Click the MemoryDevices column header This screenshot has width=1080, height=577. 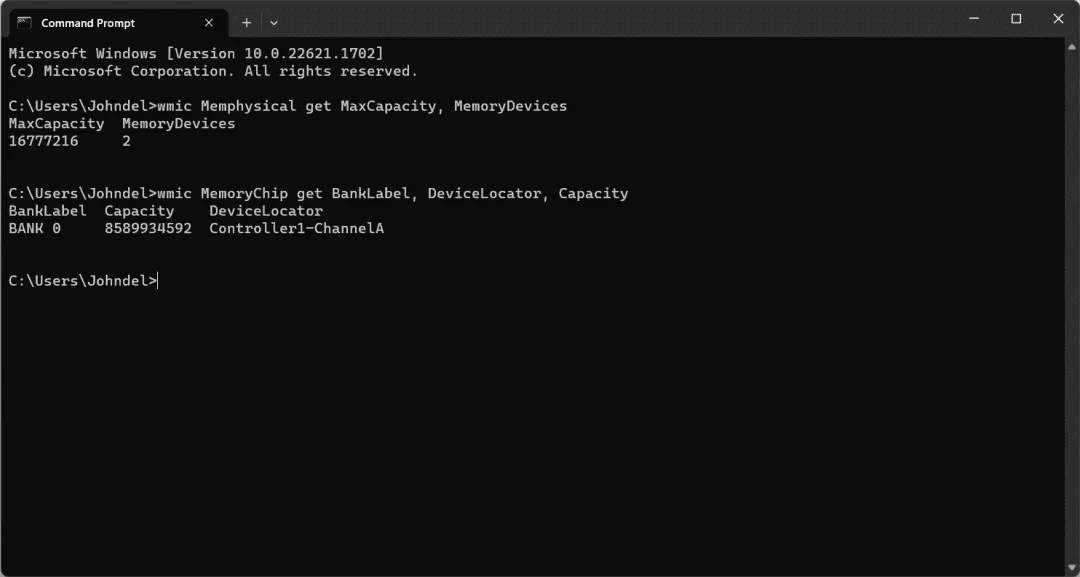pos(178,124)
